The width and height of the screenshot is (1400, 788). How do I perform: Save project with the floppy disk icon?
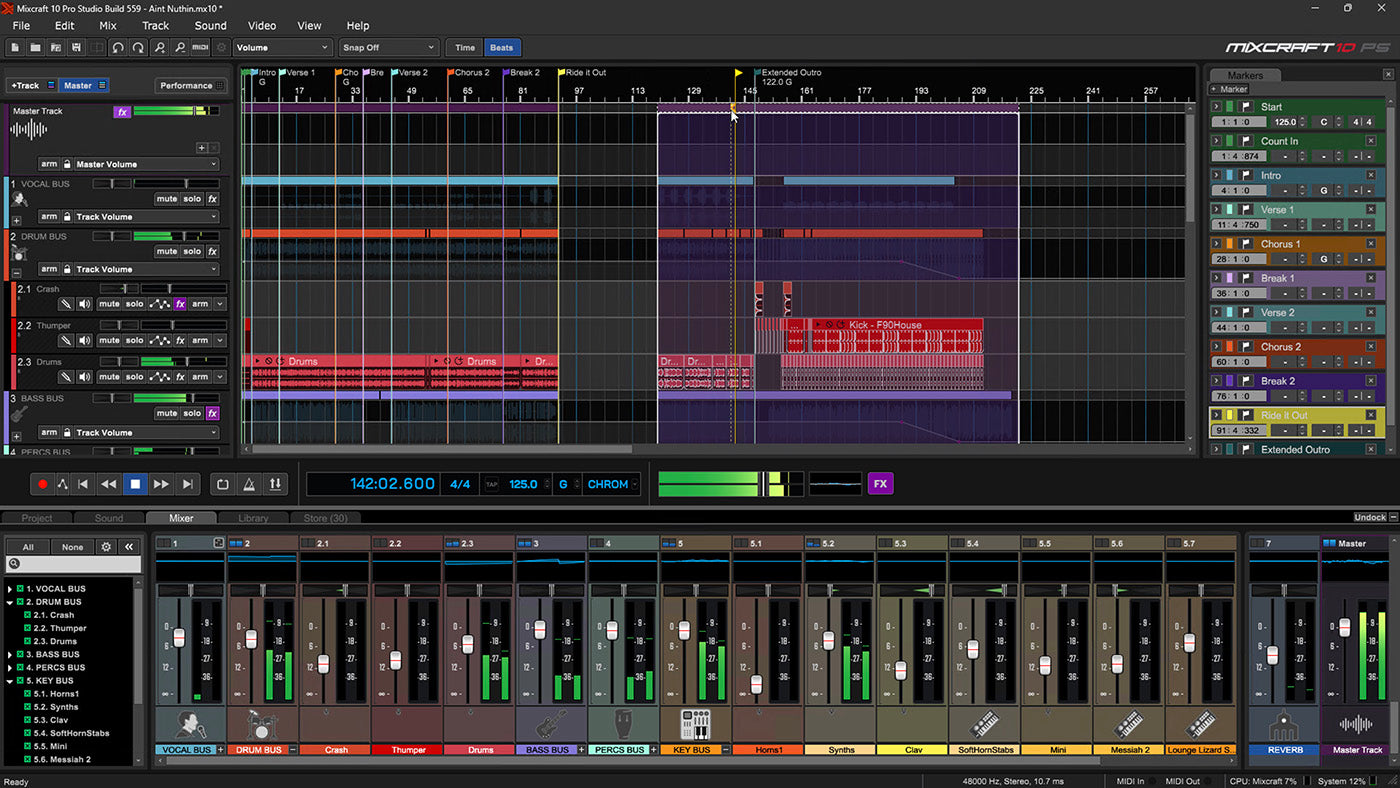[77, 47]
